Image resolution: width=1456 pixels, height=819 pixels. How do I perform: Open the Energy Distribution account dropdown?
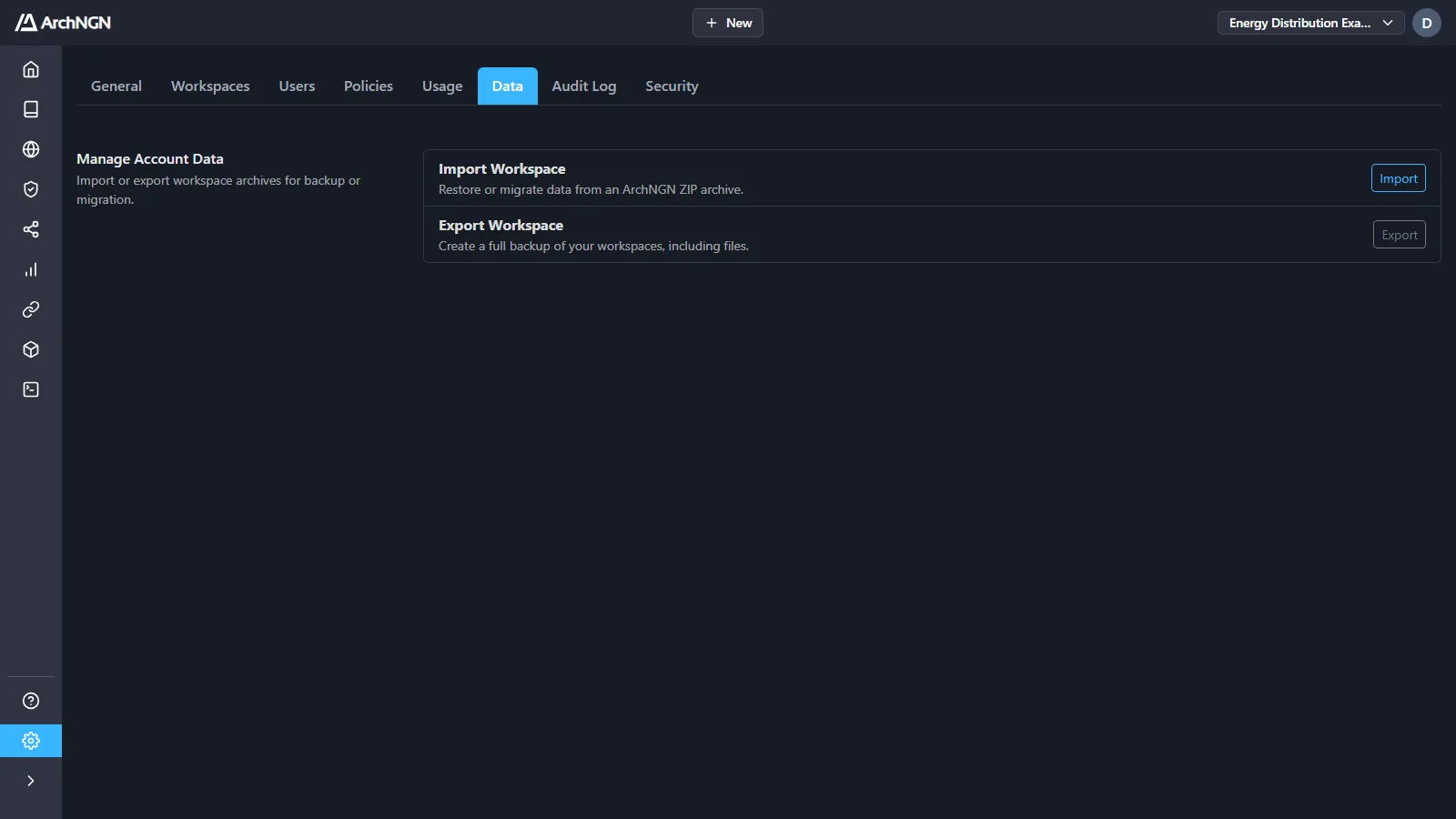click(1311, 23)
